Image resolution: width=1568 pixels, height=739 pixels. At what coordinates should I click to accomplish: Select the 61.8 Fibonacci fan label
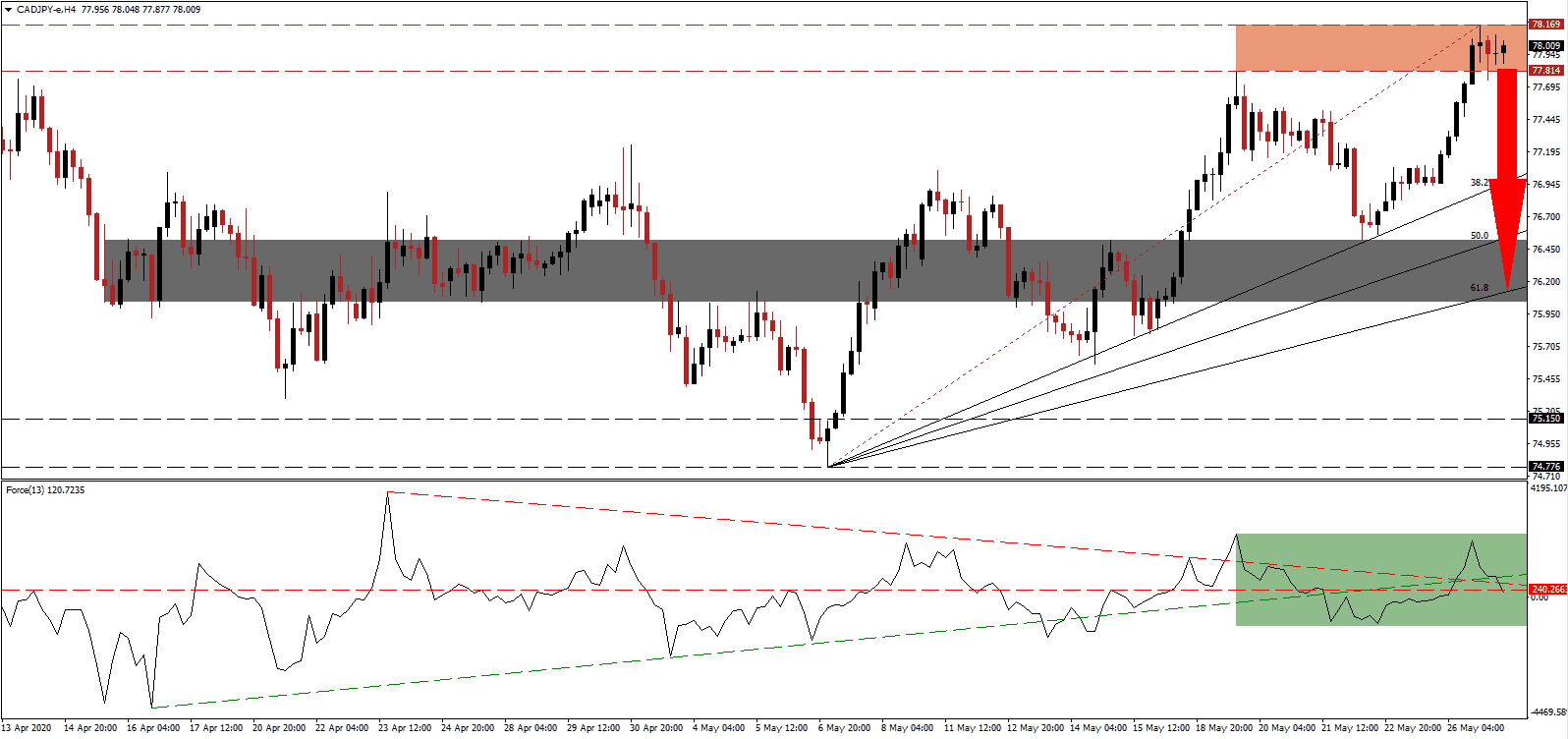[1479, 288]
